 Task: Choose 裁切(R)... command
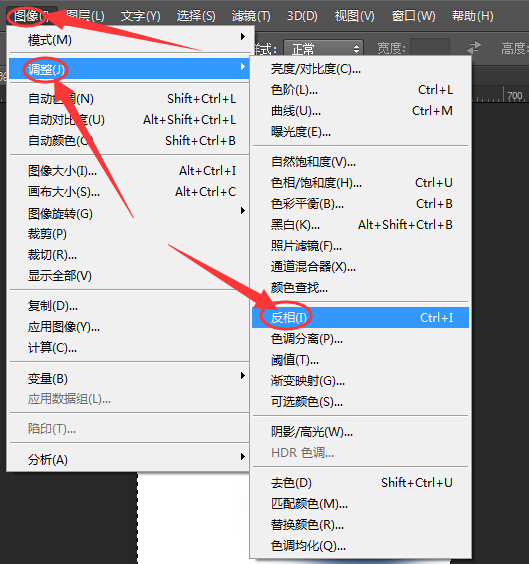129,255
